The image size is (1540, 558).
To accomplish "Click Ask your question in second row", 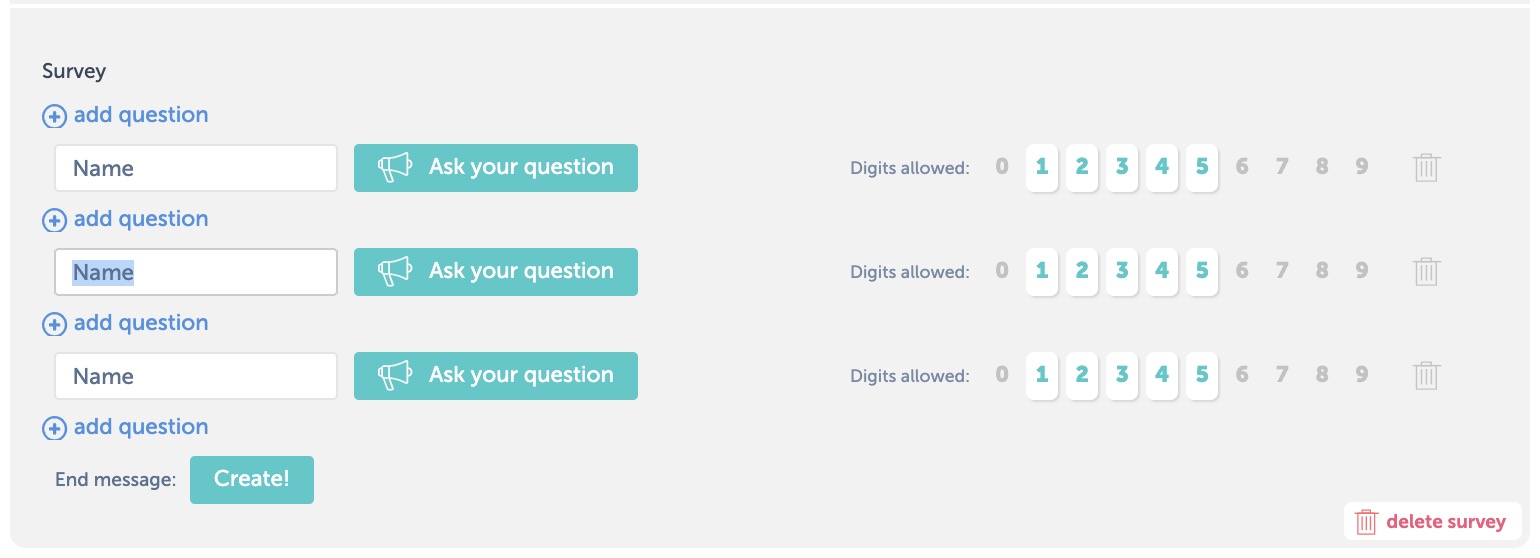I will tap(496, 272).
